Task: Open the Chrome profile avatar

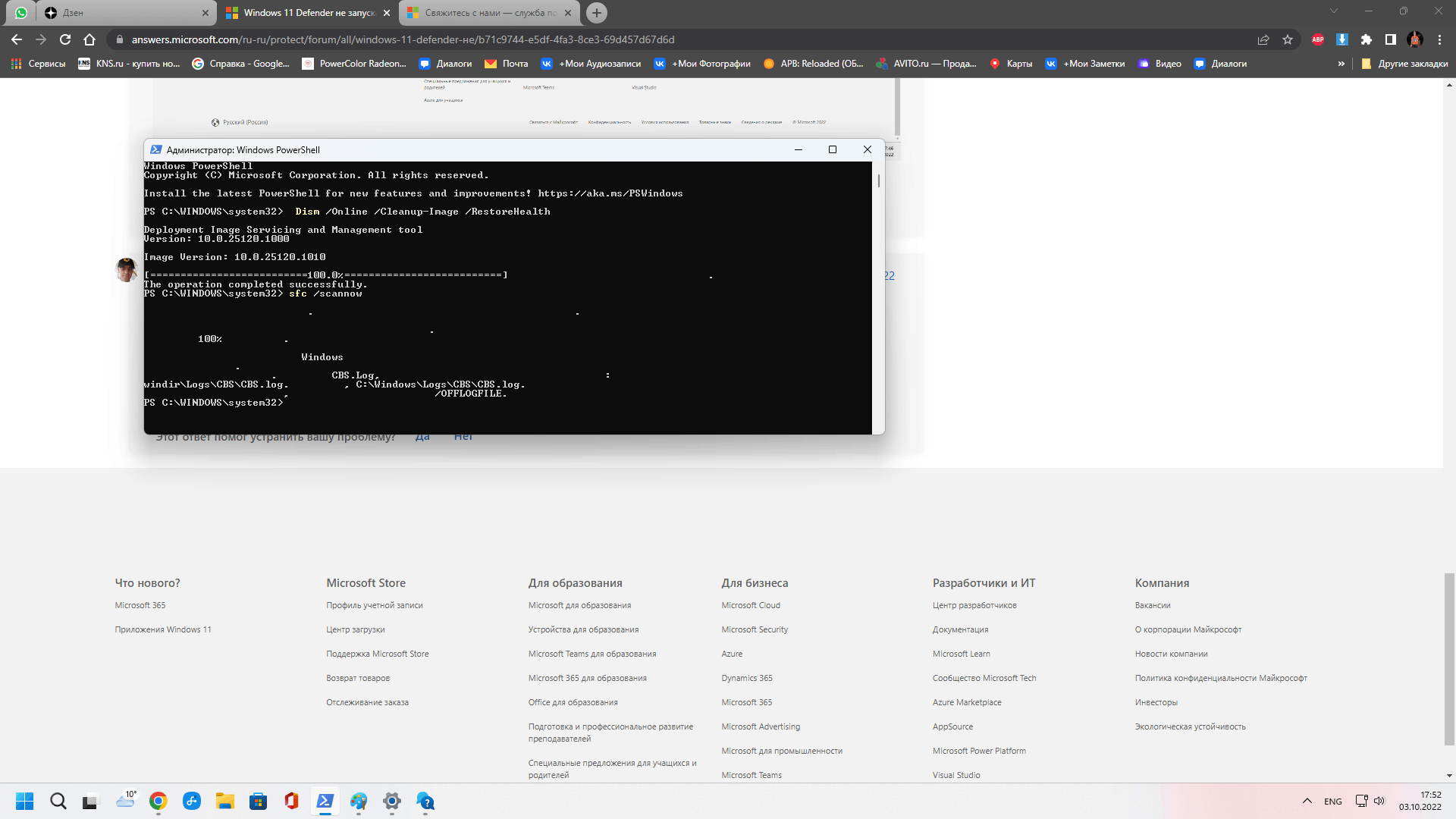Action: pos(1415,39)
